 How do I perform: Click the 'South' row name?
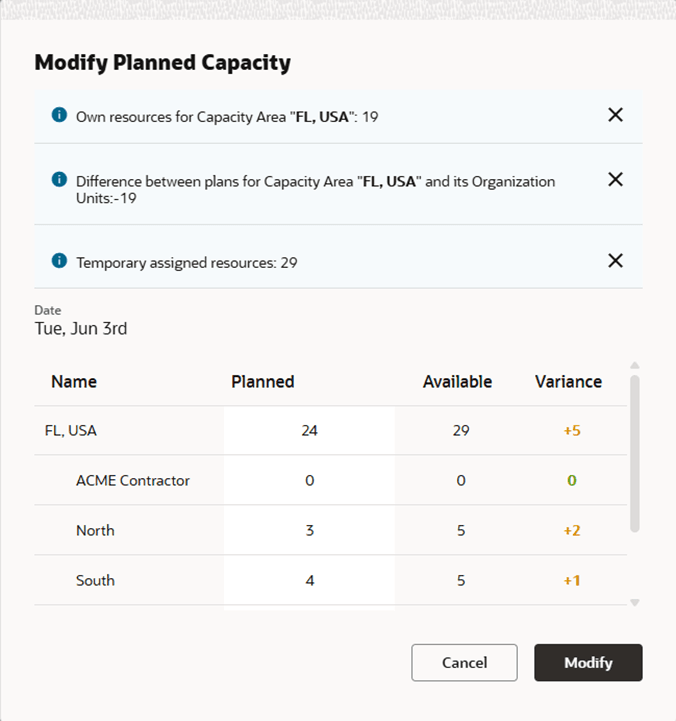click(95, 580)
